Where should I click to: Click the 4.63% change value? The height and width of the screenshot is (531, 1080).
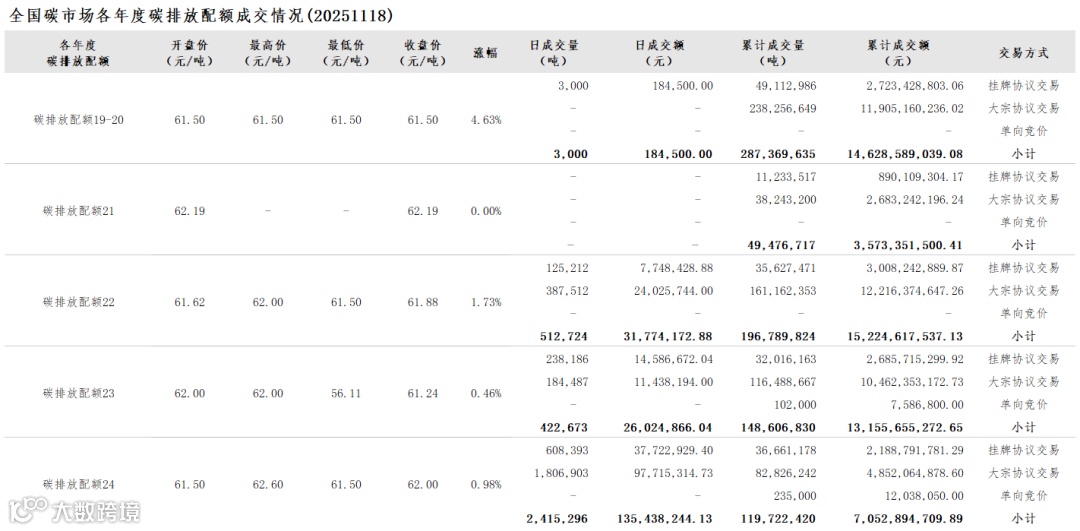[x=486, y=120]
